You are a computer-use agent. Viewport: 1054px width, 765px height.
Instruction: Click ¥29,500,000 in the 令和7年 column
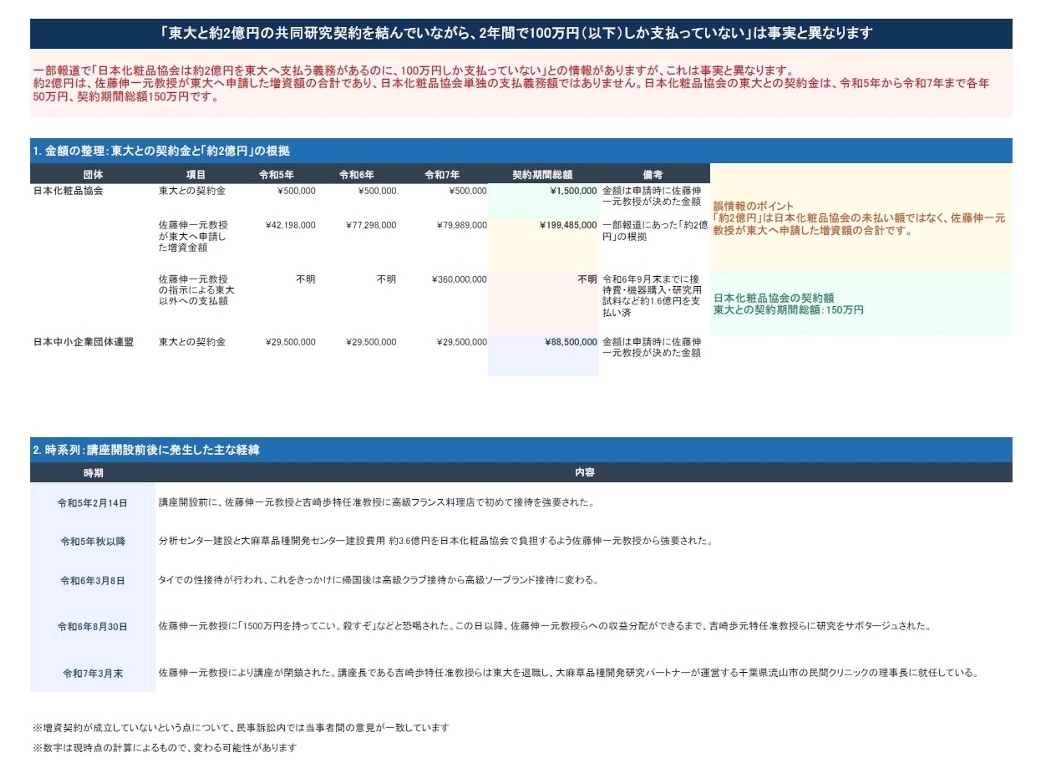tap(462, 342)
